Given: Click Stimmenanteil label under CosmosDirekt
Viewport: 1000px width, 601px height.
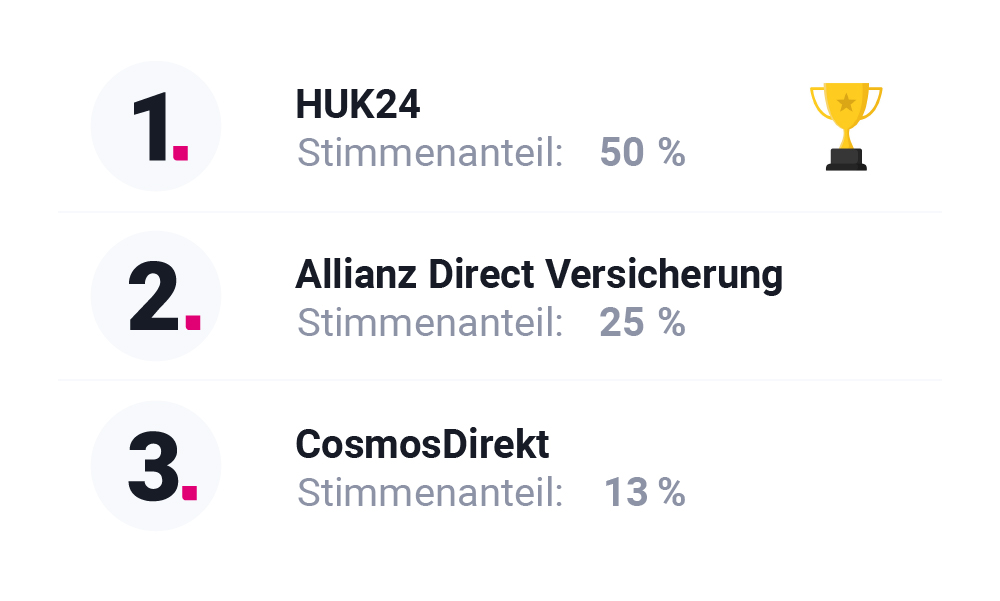Looking at the screenshot, I should pyautogui.click(x=430, y=492).
